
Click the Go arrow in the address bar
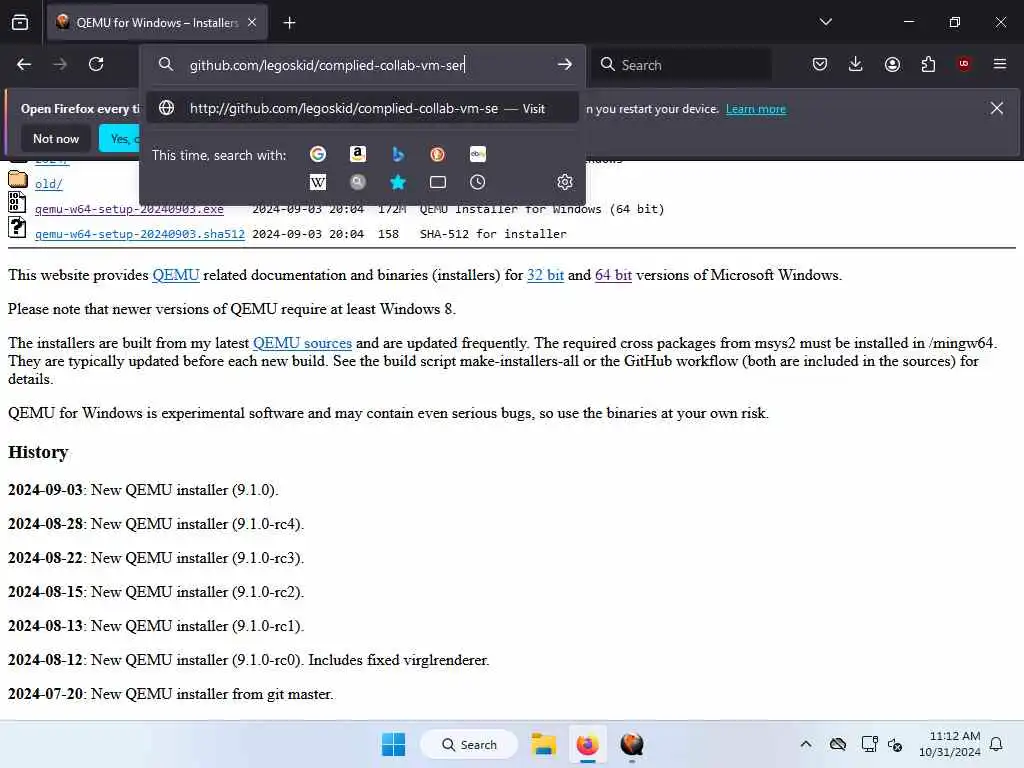pyautogui.click(x=565, y=65)
